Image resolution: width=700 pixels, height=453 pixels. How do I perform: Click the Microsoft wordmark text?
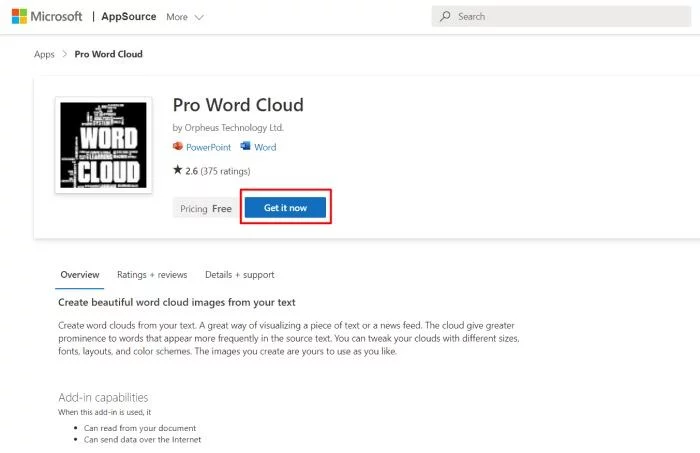pyautogui.click(x=56, y=17)
